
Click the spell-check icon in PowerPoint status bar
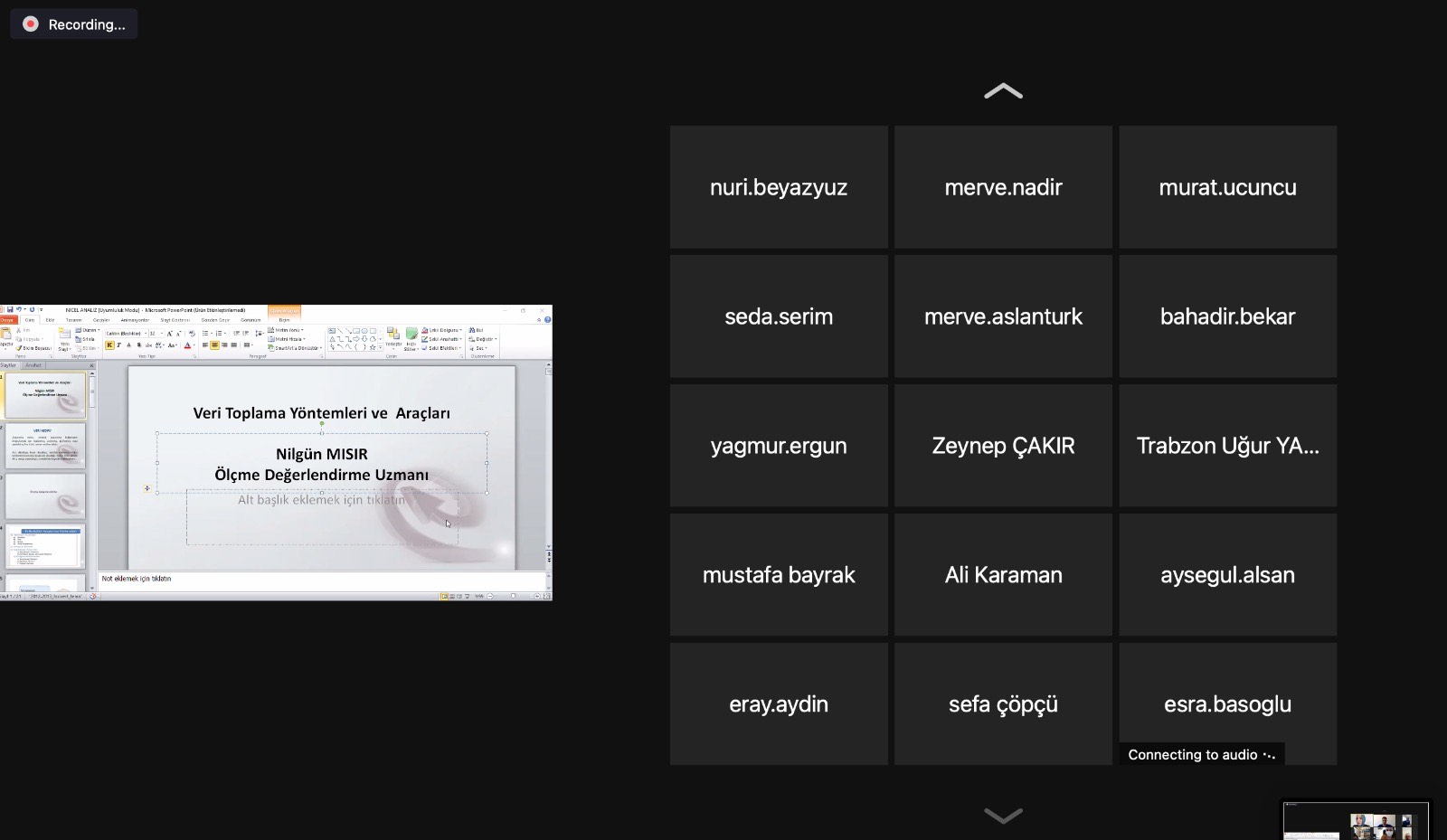coord(93,596)
